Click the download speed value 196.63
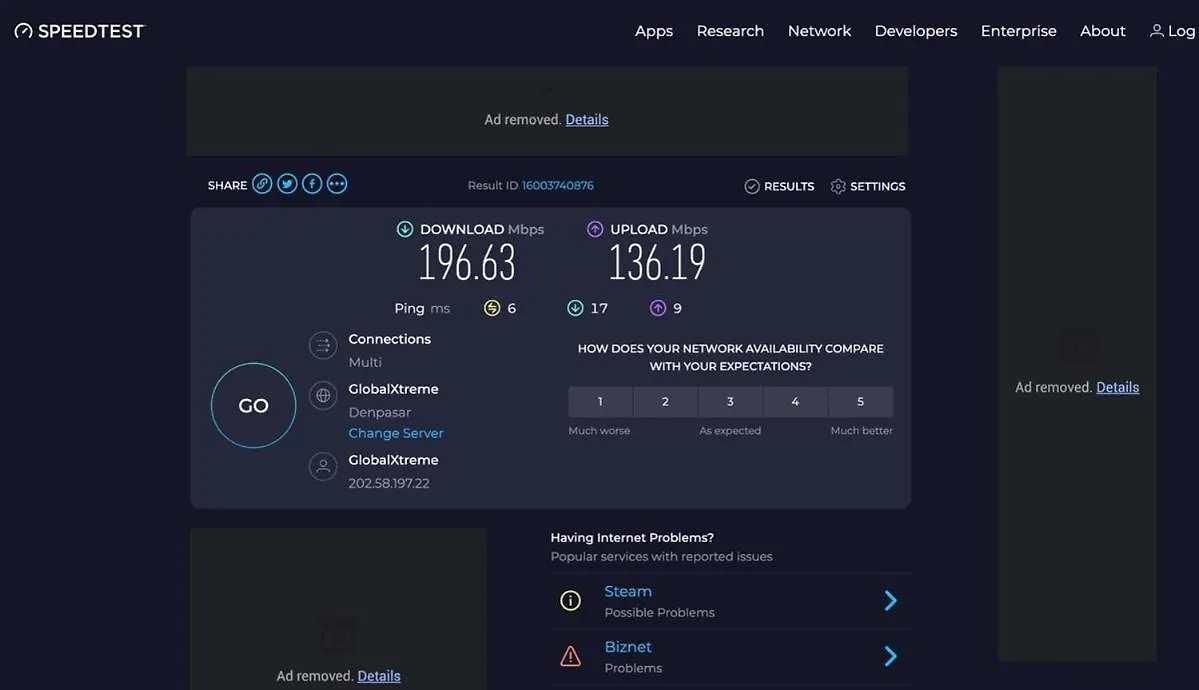This screenshot has height=690, width=1199. [x=467, y=262]
